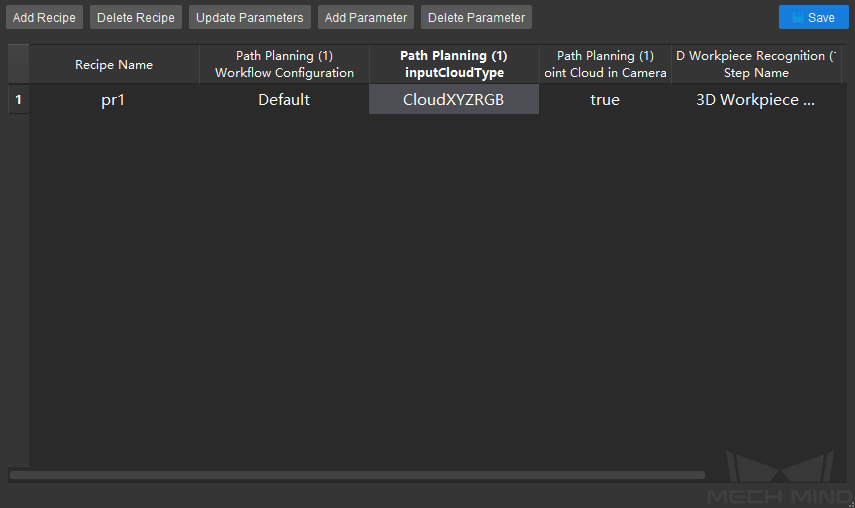Screen dimensions: 855x508
Task: Click Update Parameters button
Action: 250,17
